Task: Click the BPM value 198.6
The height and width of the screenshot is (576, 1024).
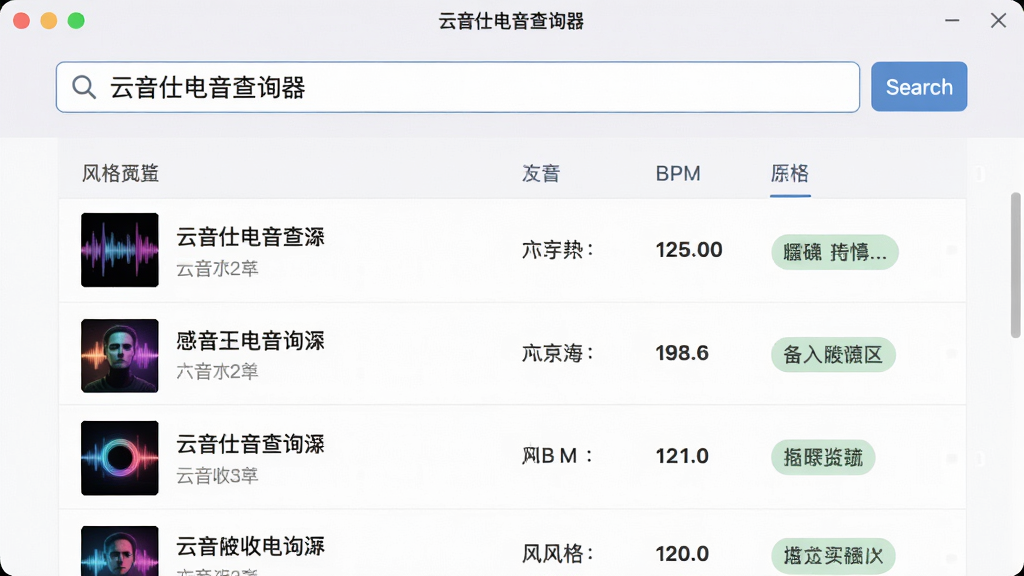Action: pos(682,353)
